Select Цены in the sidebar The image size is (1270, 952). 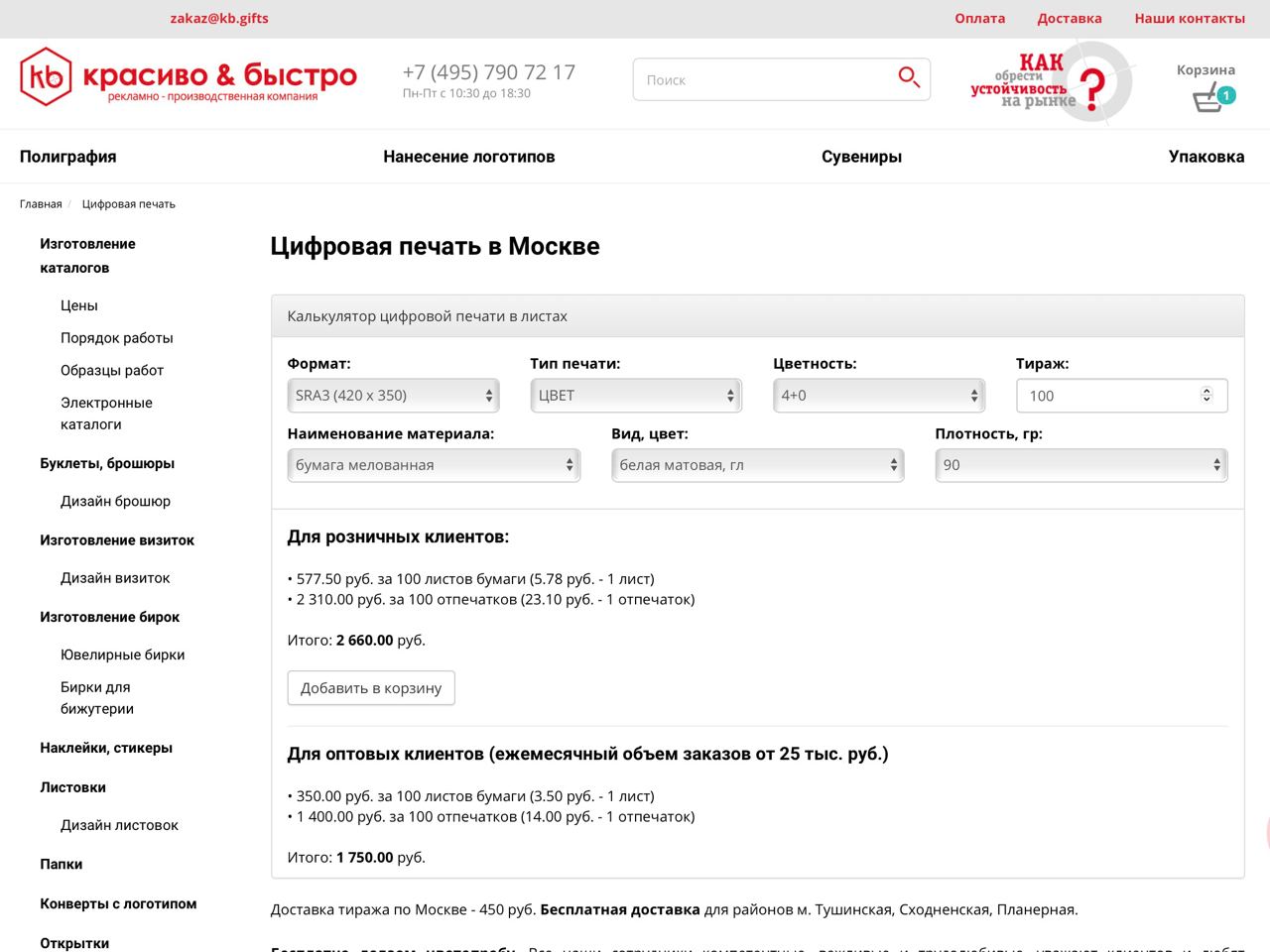(x=79, y=305)
